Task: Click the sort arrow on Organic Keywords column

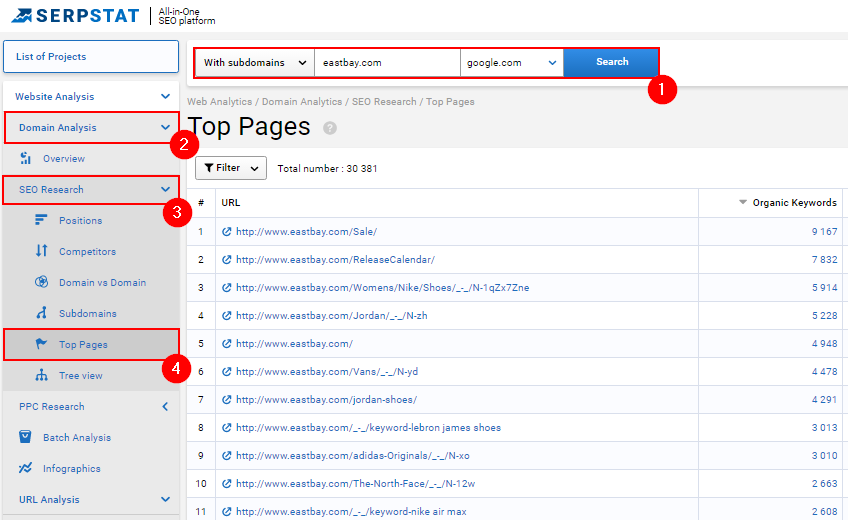Action: click(743, 202)
